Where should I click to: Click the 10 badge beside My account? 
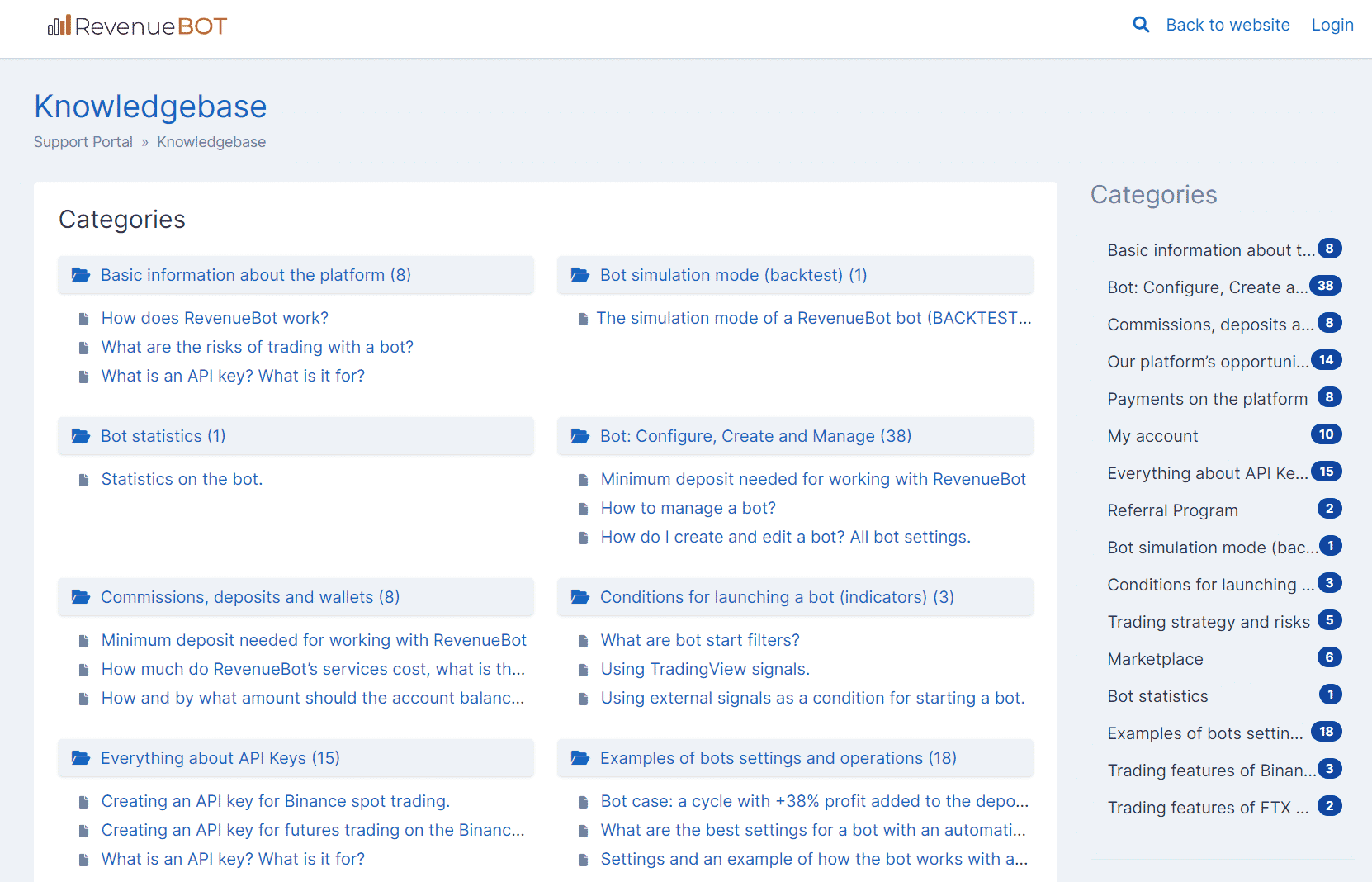(x=1327, y=434)
